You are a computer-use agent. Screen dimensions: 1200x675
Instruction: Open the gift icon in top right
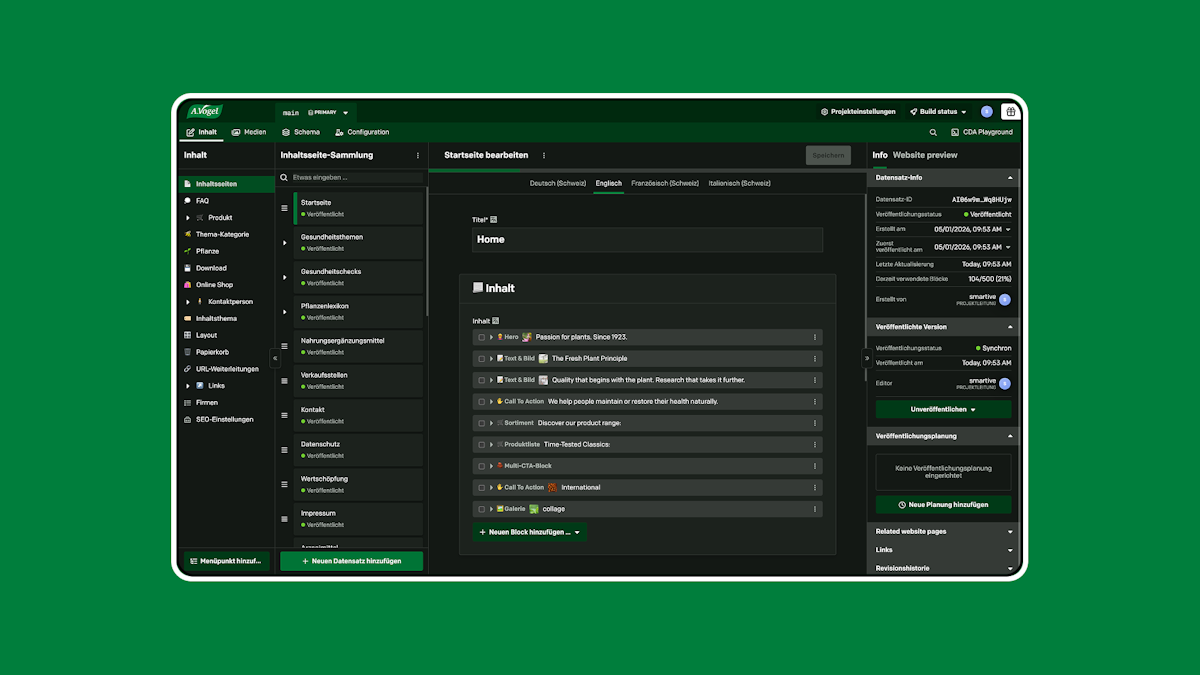point(1010,112)
